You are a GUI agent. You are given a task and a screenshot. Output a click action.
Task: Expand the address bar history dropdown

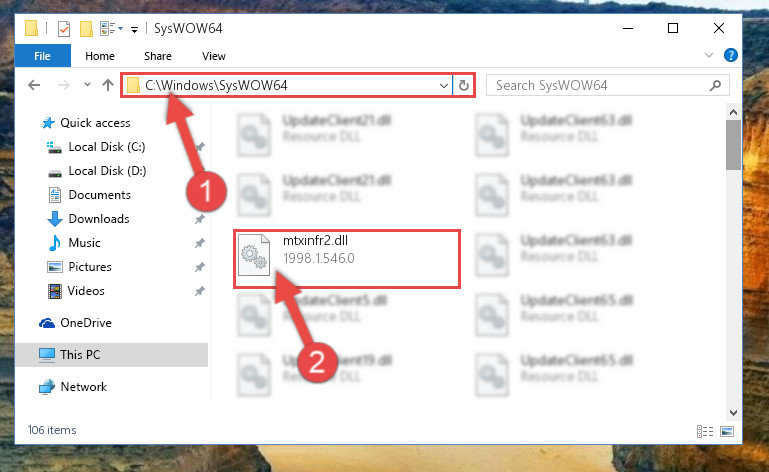click(x=443, y=86)
